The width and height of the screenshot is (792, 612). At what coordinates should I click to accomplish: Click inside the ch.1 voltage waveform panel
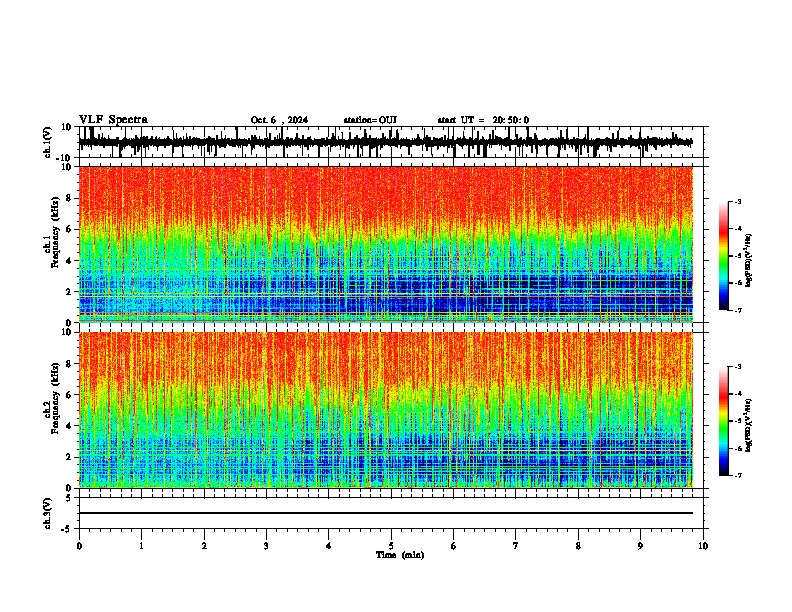point(391,142)
